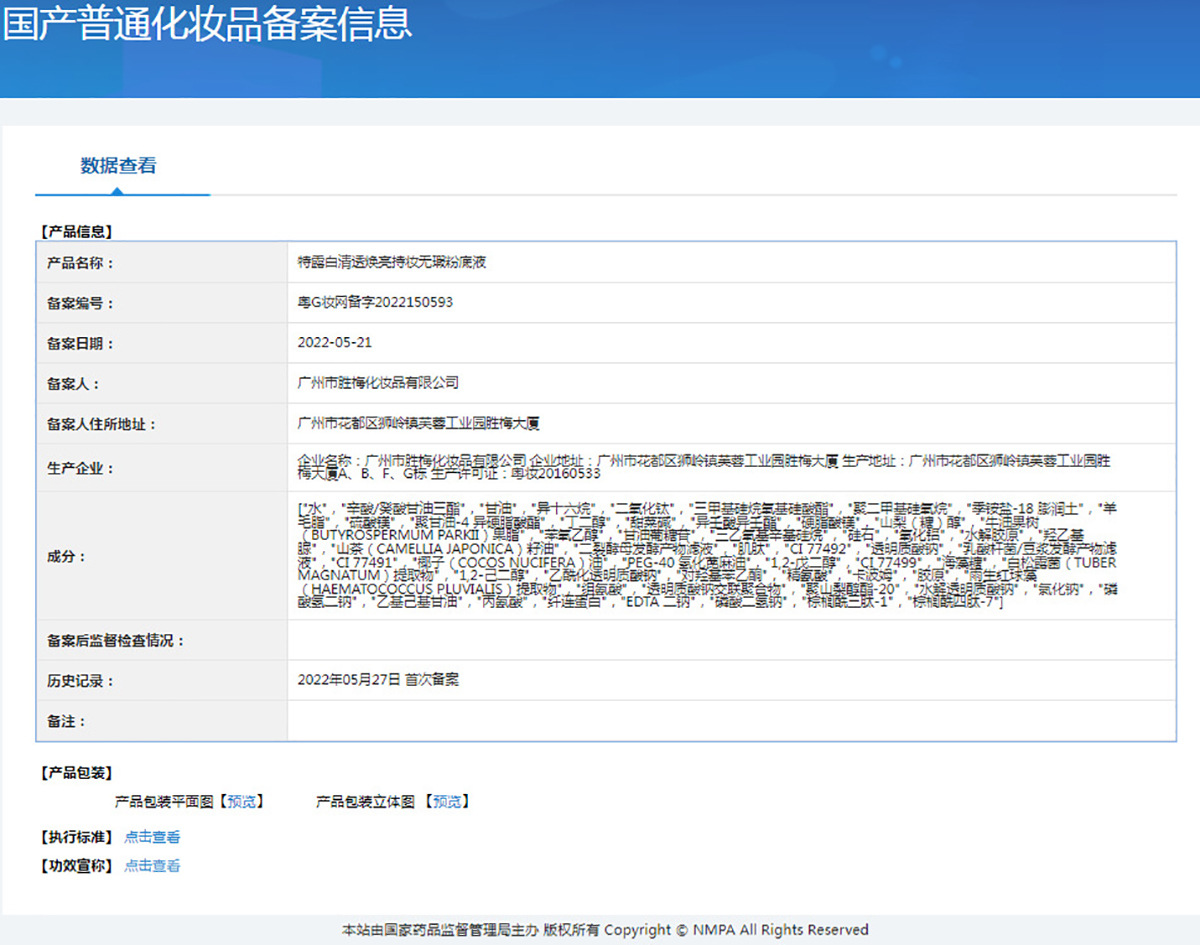Click the 备案人住所地址 address value

[419, 423]
